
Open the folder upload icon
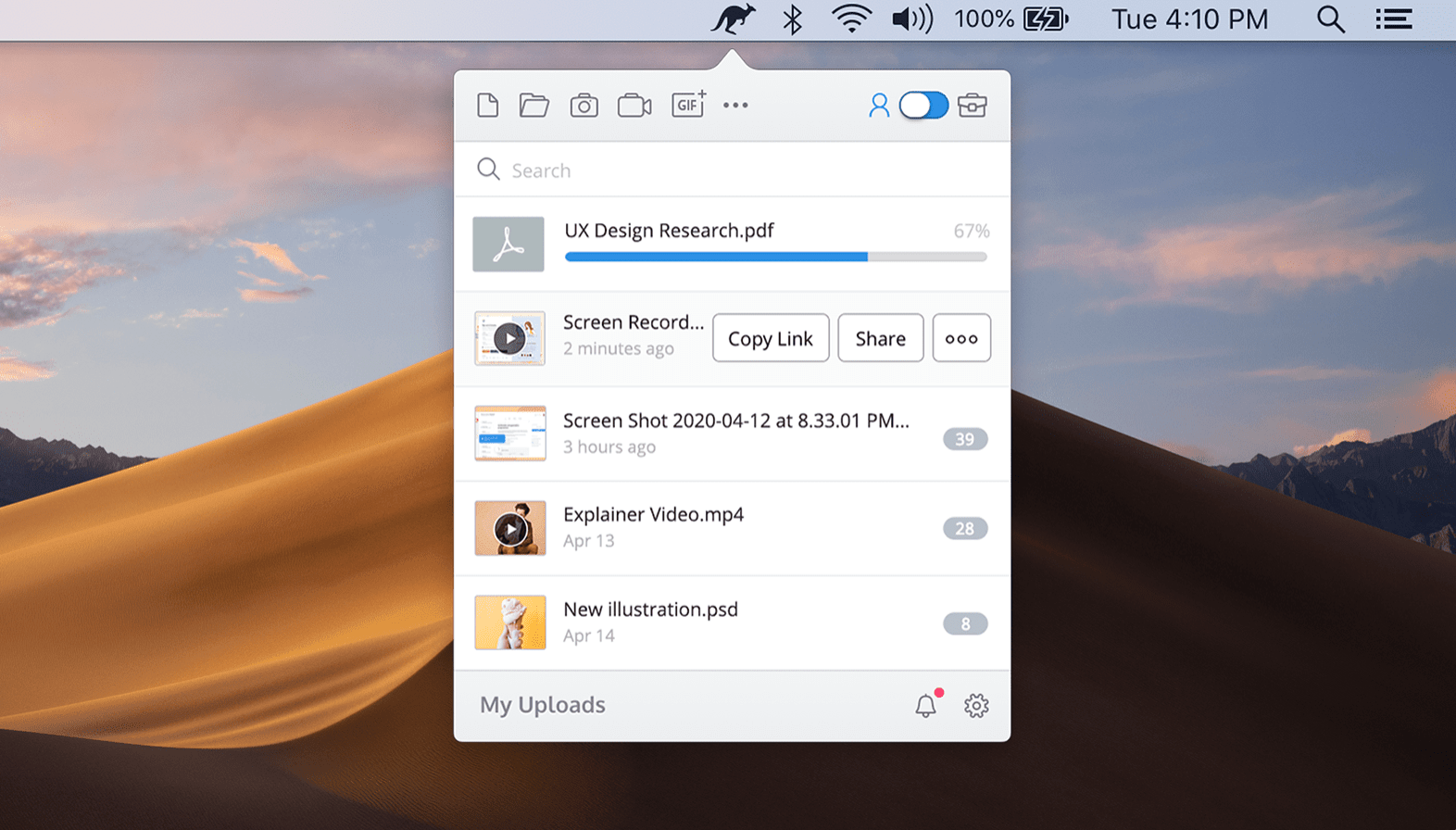[533, 106]
